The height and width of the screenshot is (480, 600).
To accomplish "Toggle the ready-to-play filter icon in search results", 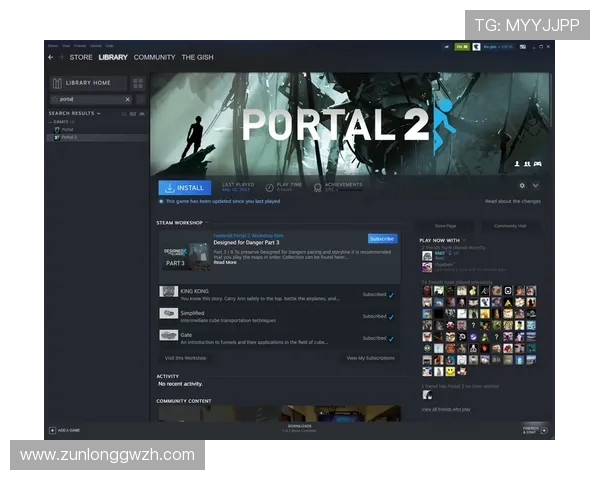I will click(x=142, y=114).
